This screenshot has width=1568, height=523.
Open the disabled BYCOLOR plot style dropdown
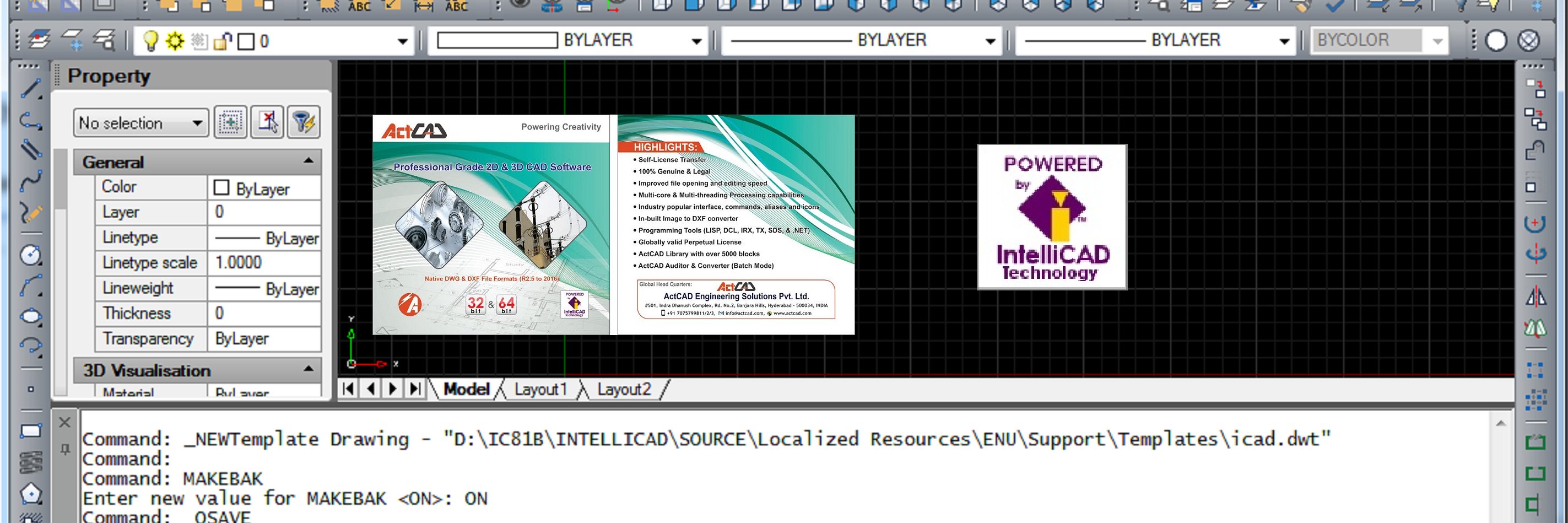click(1437, 41)
